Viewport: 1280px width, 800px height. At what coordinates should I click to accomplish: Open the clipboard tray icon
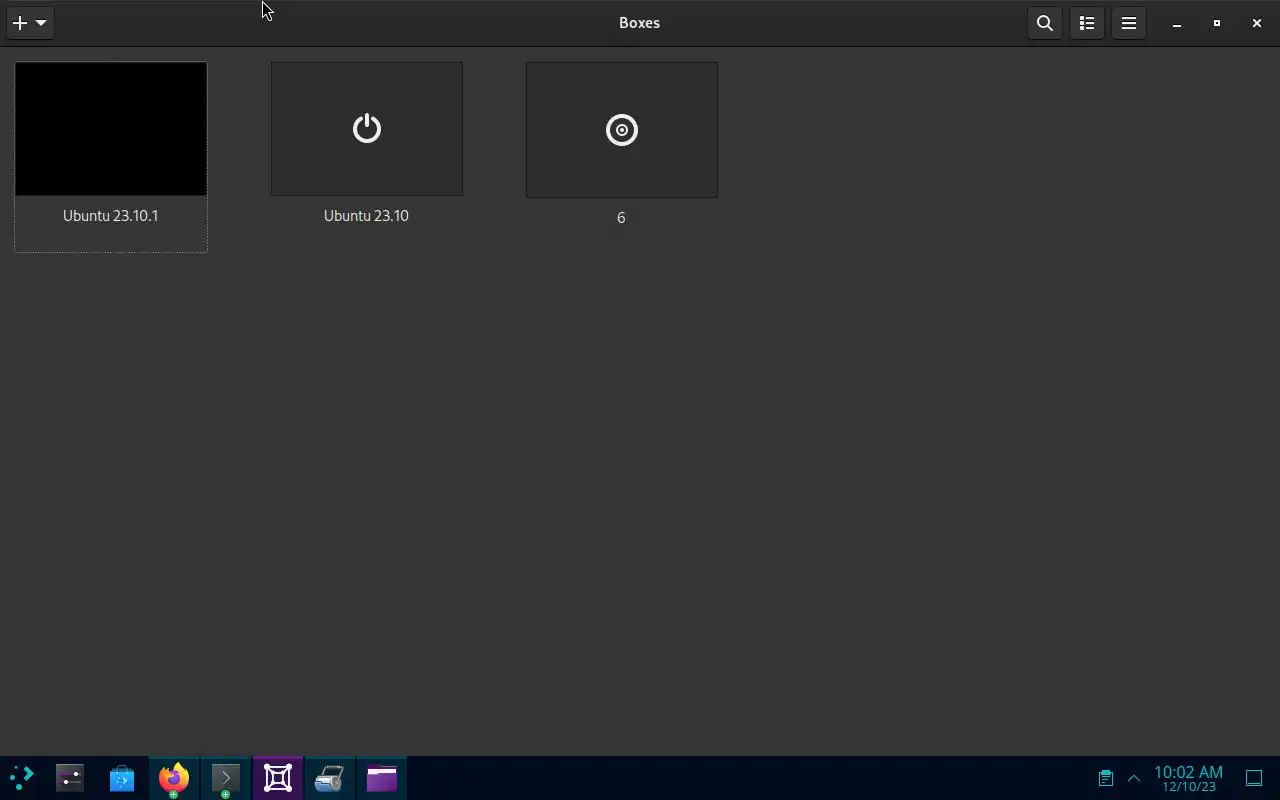coord(1106,778)
